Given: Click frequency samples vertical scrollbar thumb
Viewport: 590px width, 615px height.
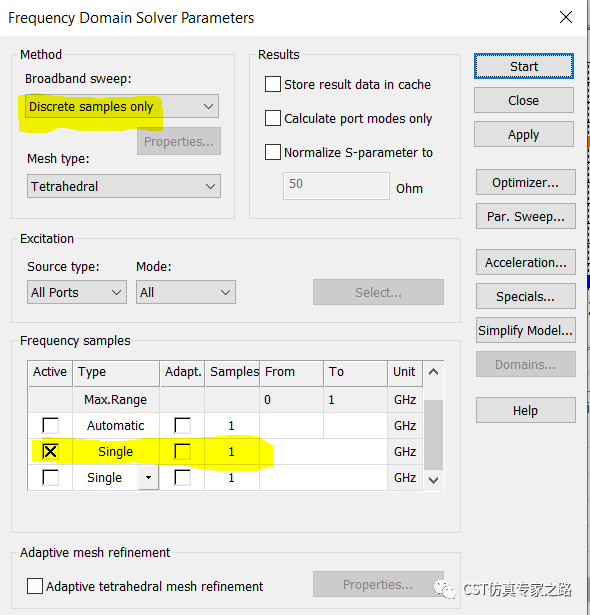Looking at the screenshot, I should point(433,435).
